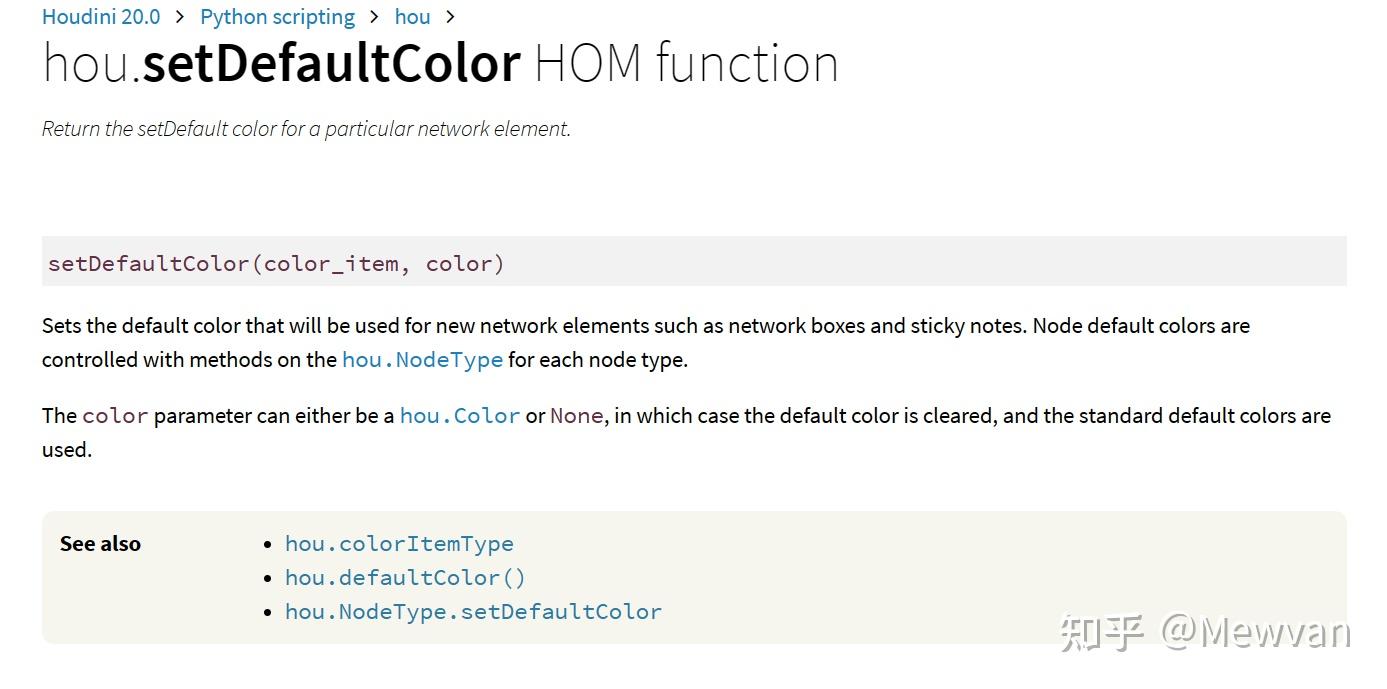Click the italic summary line under the title
1387x689 pixels.
[x=306, y=129]
